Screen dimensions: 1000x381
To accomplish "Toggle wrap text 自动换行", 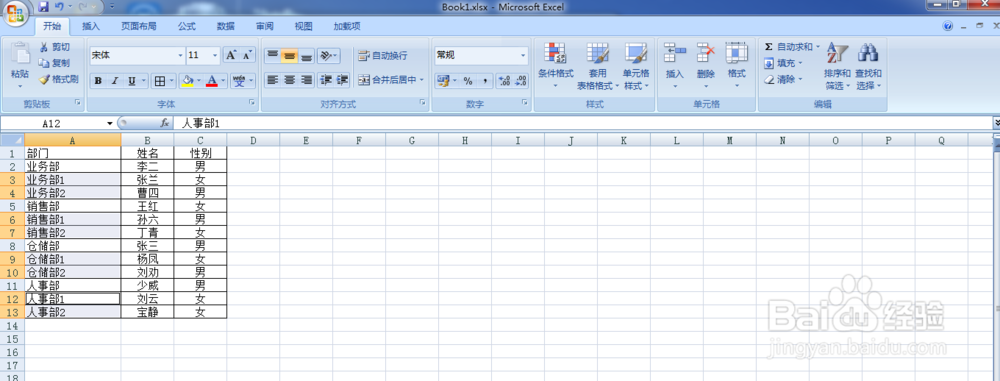I will point(383,56).
